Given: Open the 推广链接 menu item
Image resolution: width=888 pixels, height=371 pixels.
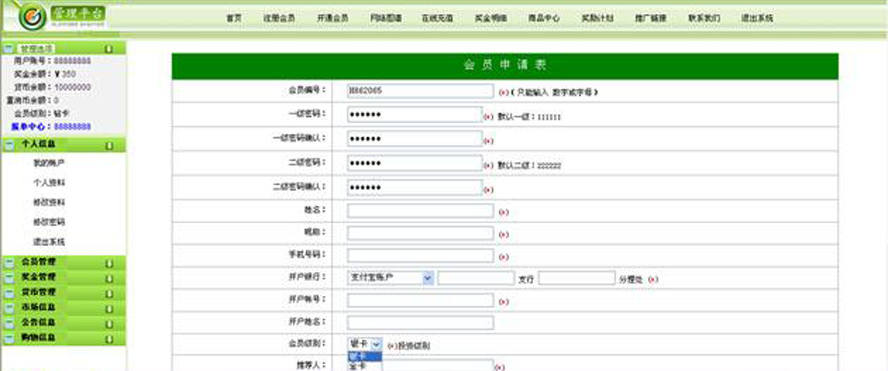Looking at the screenshot, I should coord(651,18).
